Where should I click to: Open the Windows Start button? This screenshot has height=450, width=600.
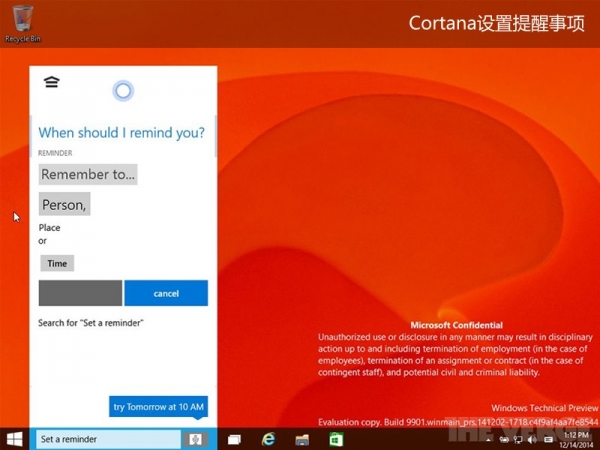tap(15, 439)
